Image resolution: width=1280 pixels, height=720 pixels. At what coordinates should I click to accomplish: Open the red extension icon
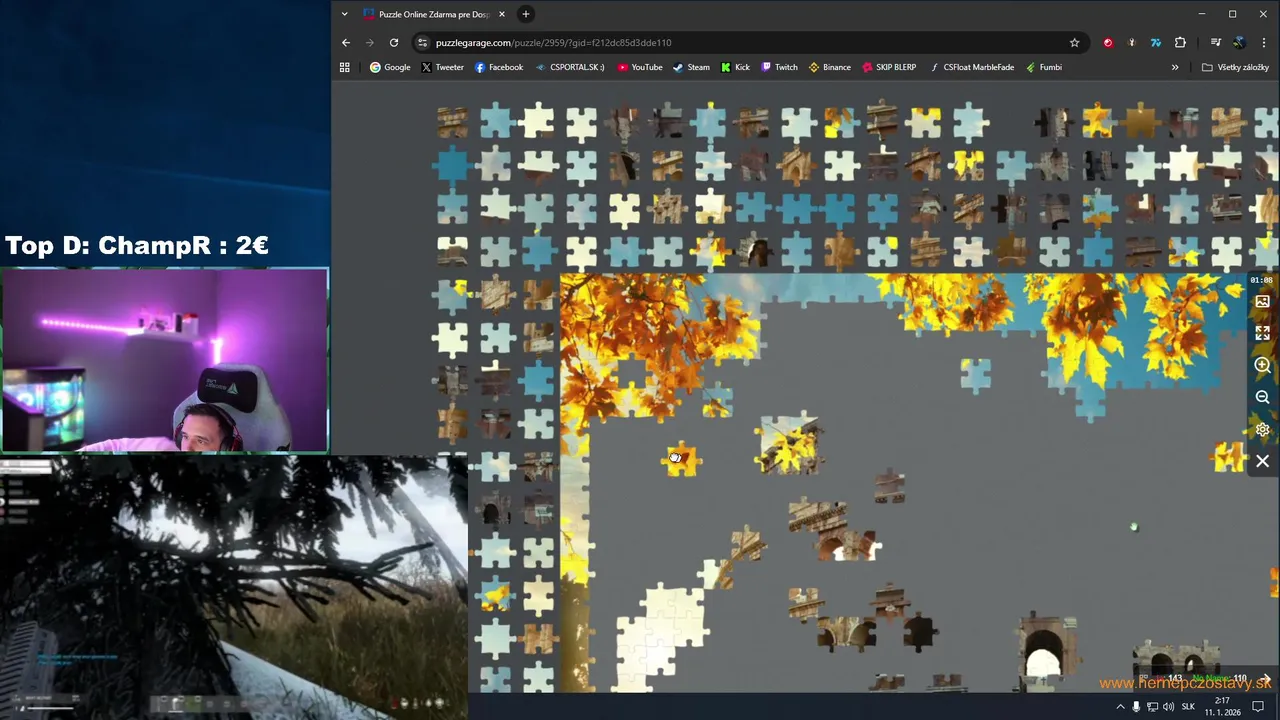tap(1108, 43)
